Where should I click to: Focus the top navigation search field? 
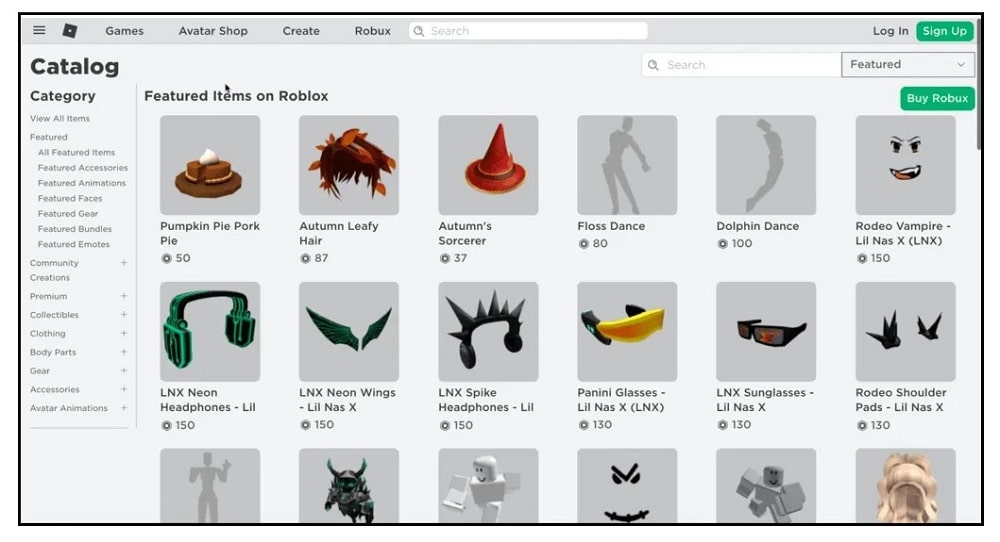click(528, 31)
